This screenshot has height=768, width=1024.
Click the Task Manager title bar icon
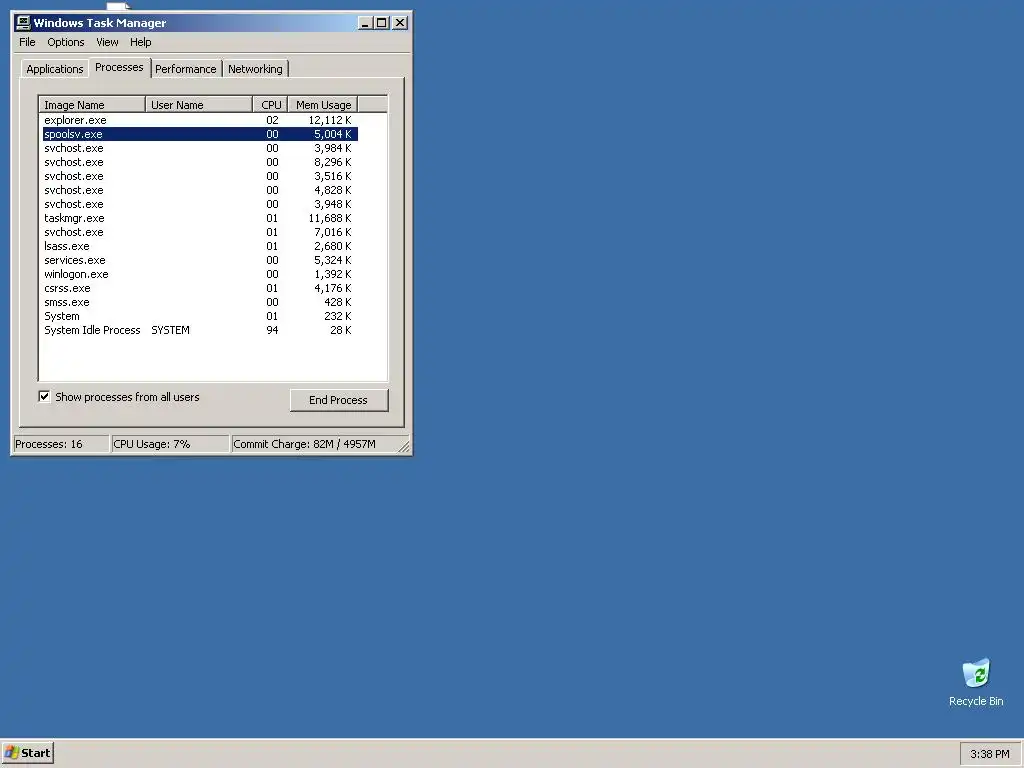pyautogui.click(x=24, y=23)
